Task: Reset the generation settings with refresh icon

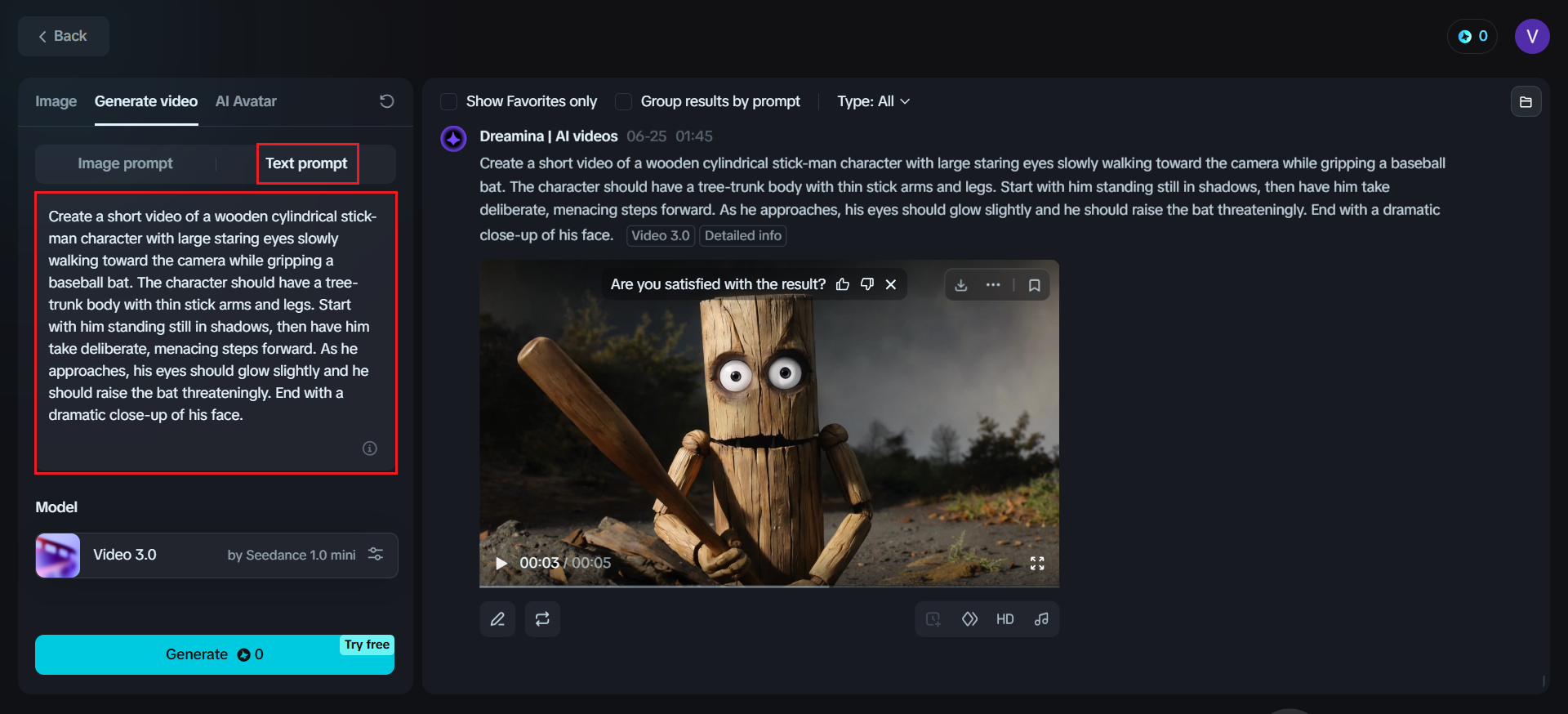Action: click(x=386, y=101)
